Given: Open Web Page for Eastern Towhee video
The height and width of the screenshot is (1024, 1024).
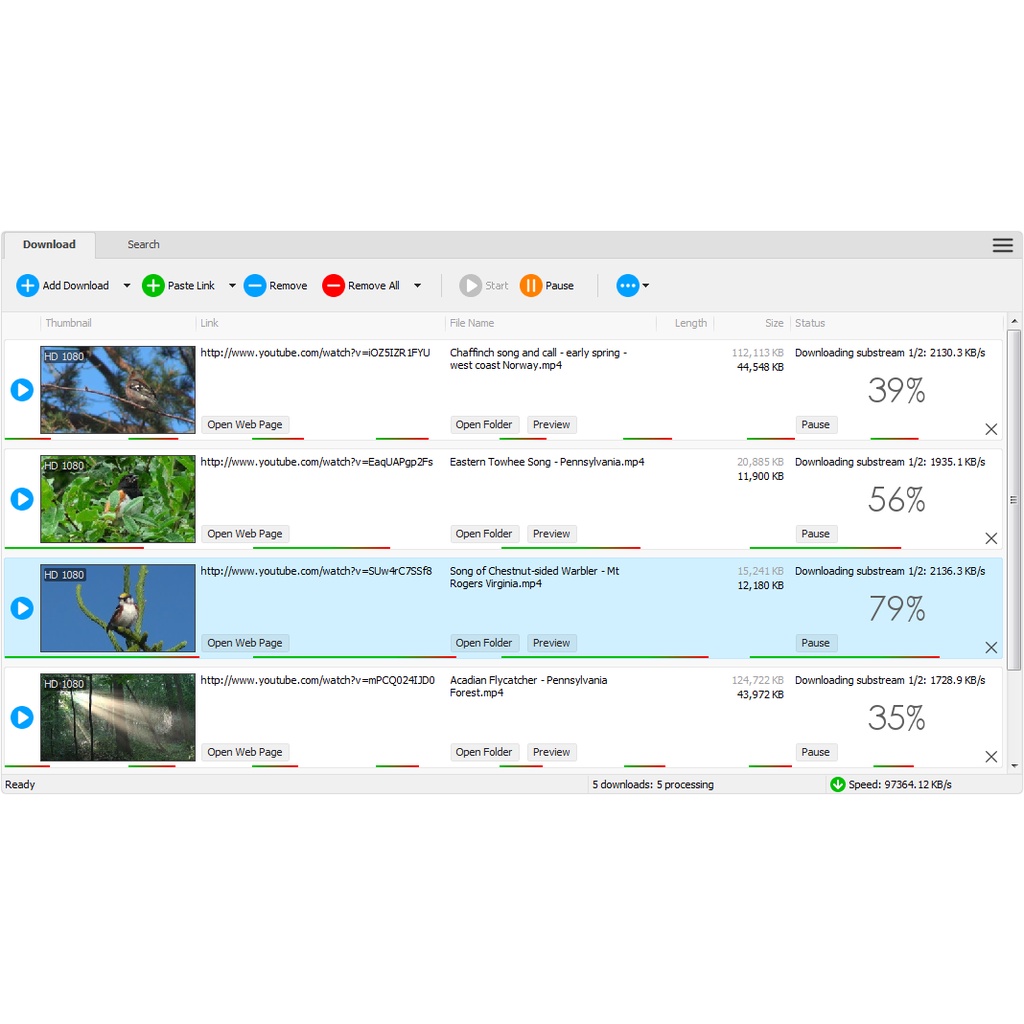Looking at the screenshot, I should pyautogui.click(x=245, y=534).
